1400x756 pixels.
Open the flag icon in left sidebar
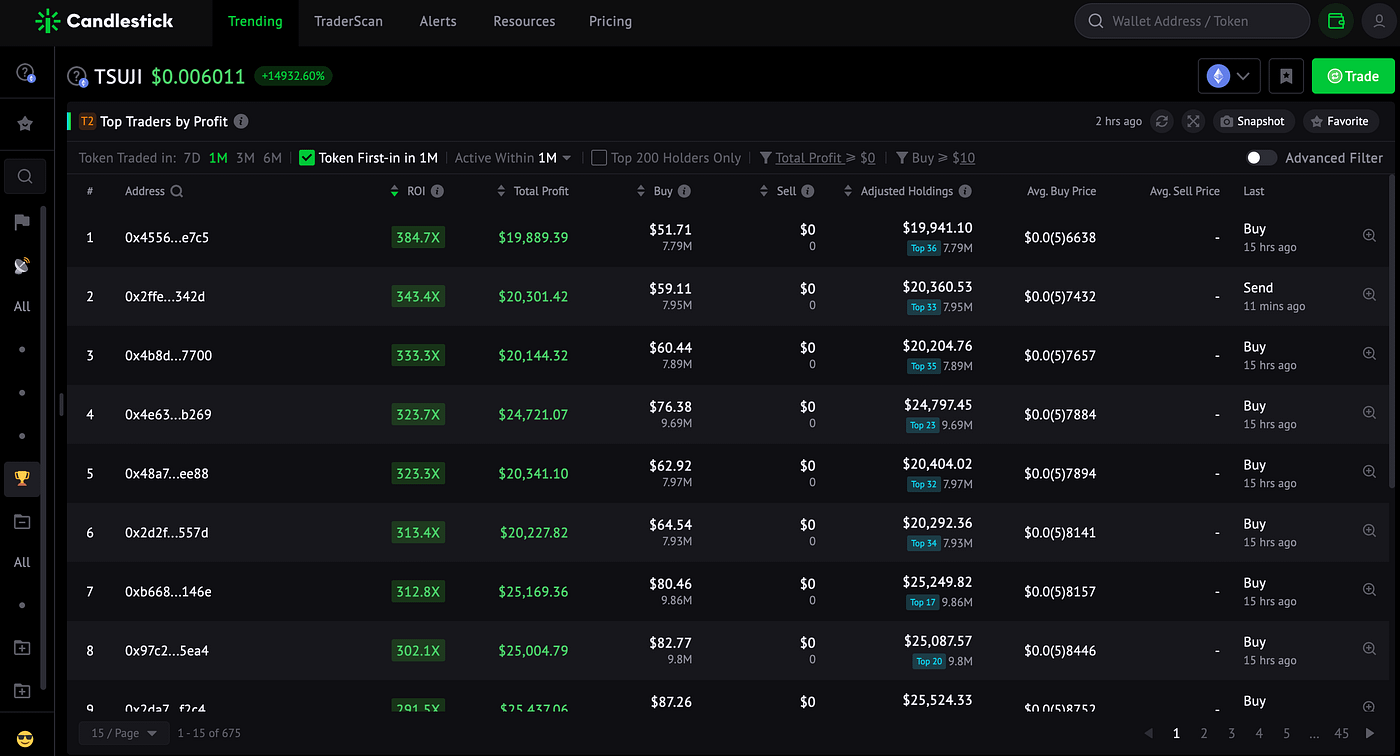[x=22, y=222]
